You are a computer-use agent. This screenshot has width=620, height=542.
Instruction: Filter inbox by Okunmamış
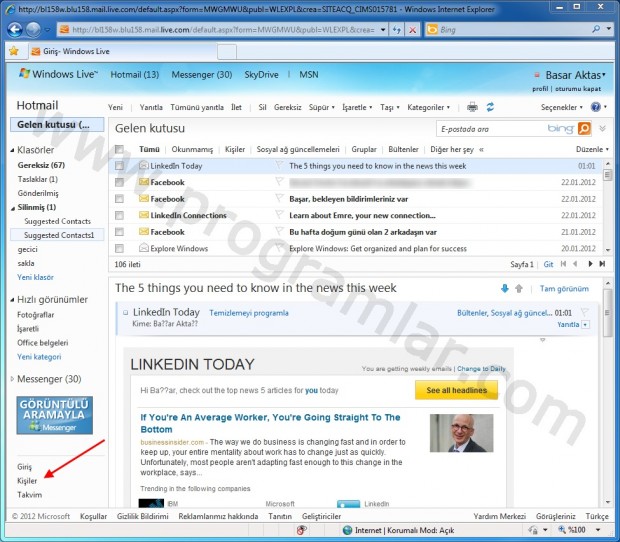[192, 149]
